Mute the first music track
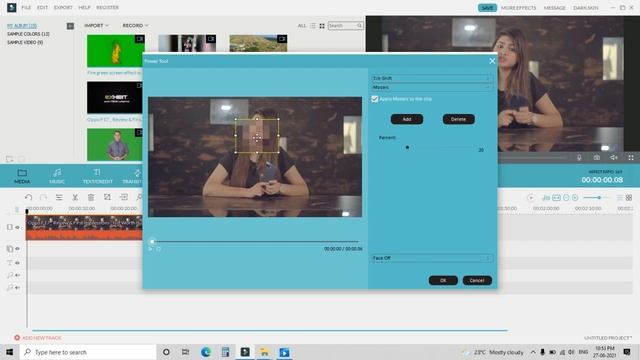This screenshot has width=640, height=360. click(18, 276)
